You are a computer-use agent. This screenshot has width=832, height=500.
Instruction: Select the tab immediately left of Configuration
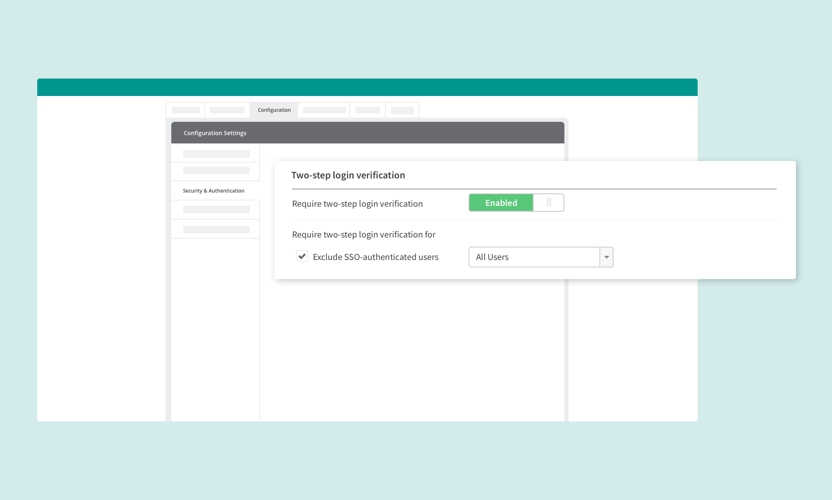pyautogui.click(x=227, y=110)
